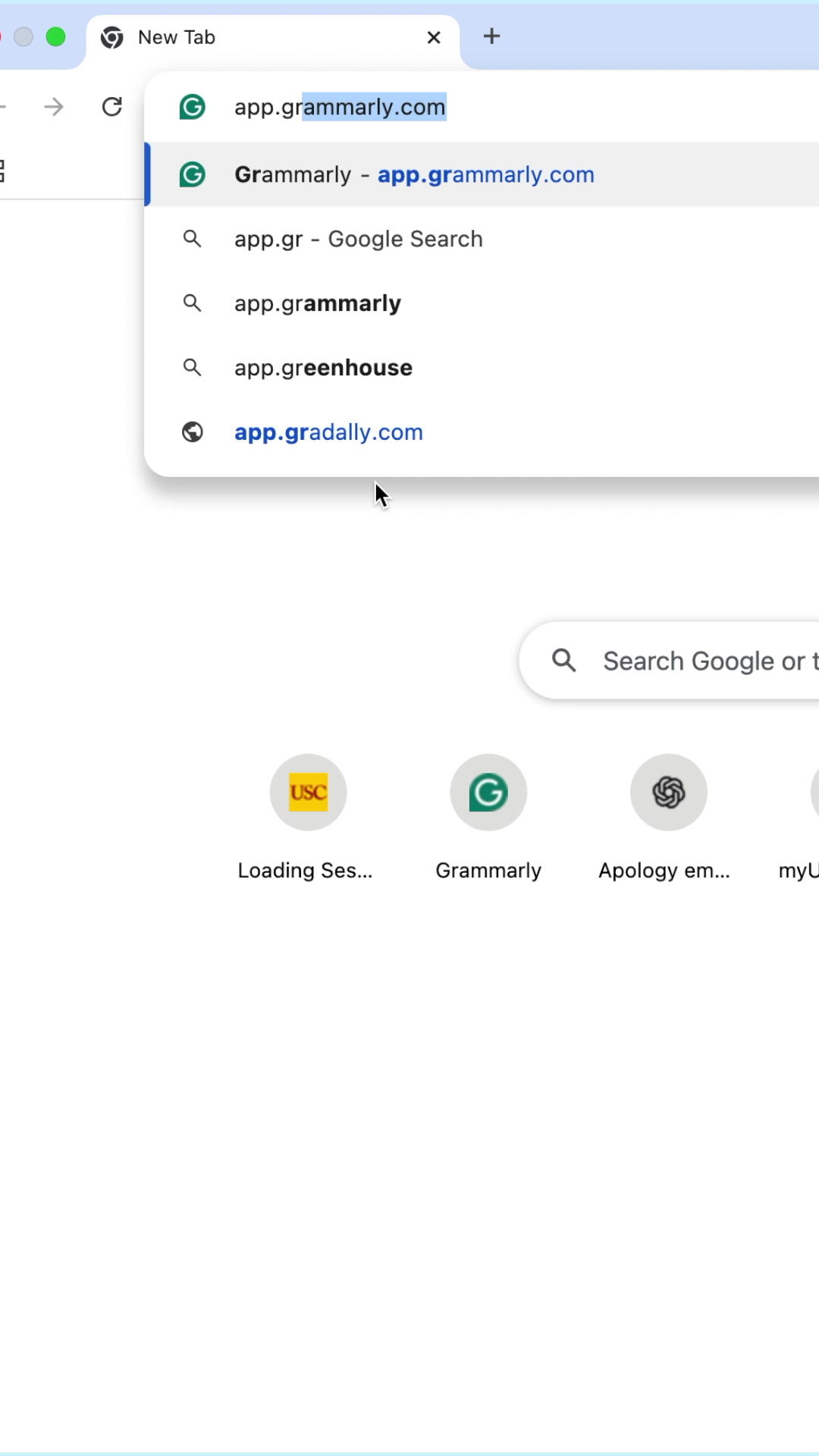Click the app.grammarly.com address bar text
Image resolution: width=819 pixels, height=1456 pixels.
[340, 107]
